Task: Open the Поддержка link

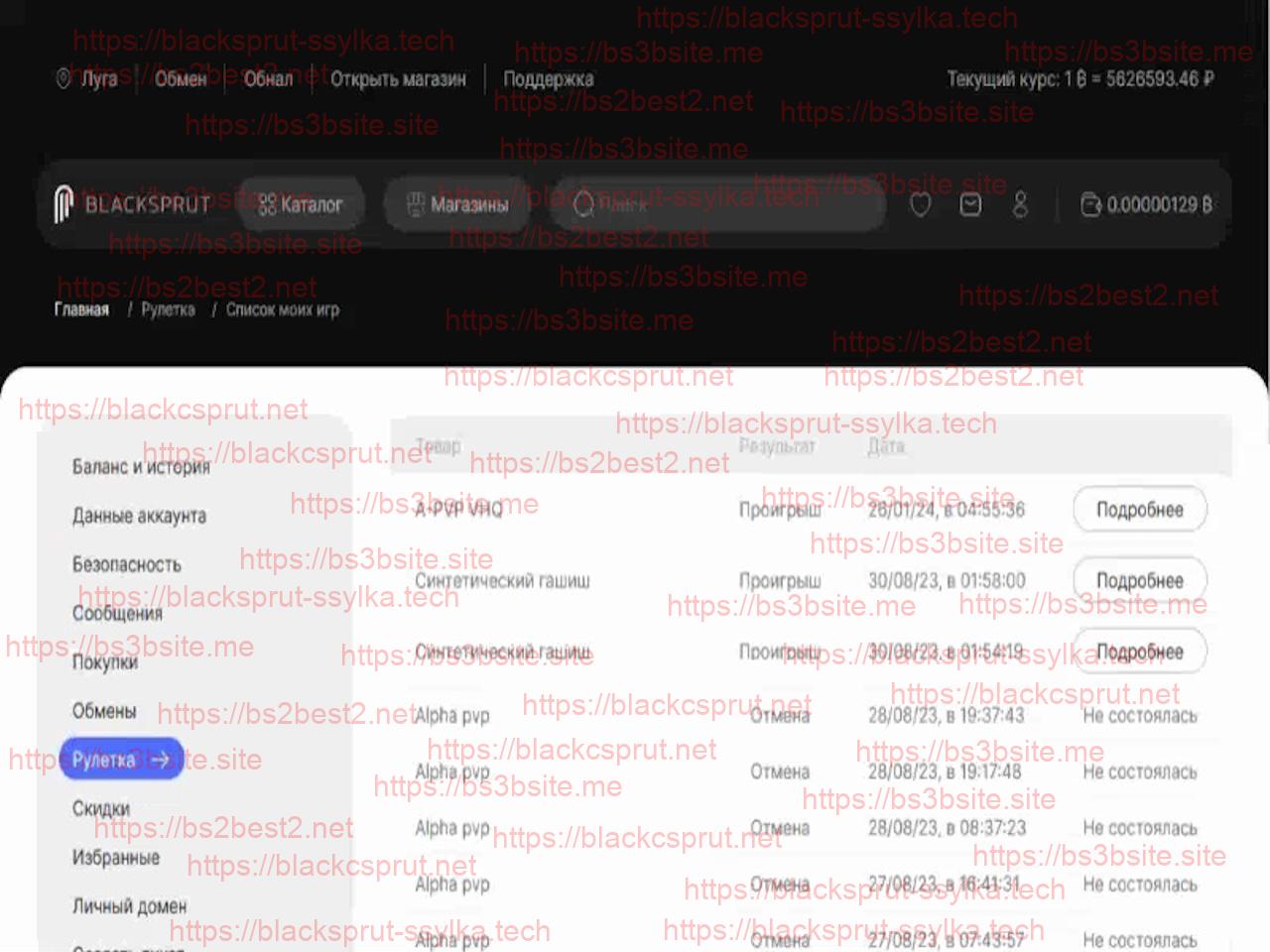Action: tap(549, 78)
